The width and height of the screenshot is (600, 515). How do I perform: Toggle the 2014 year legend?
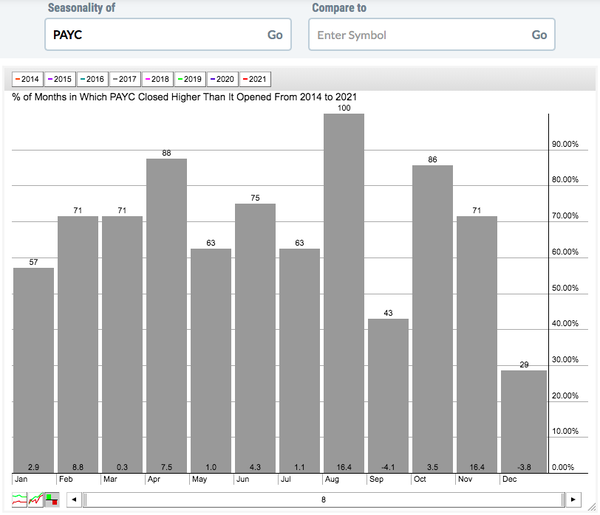[x=27, y=79]
